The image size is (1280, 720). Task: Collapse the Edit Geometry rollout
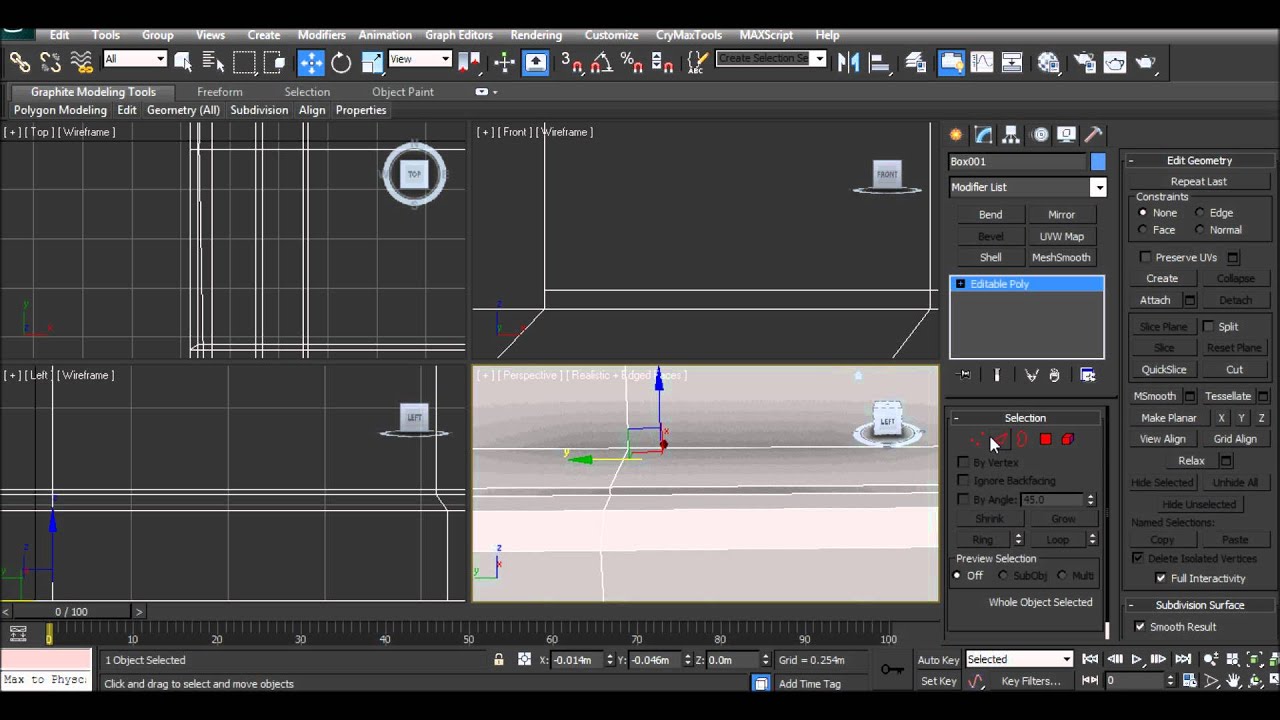click(x=1131, y=161)
